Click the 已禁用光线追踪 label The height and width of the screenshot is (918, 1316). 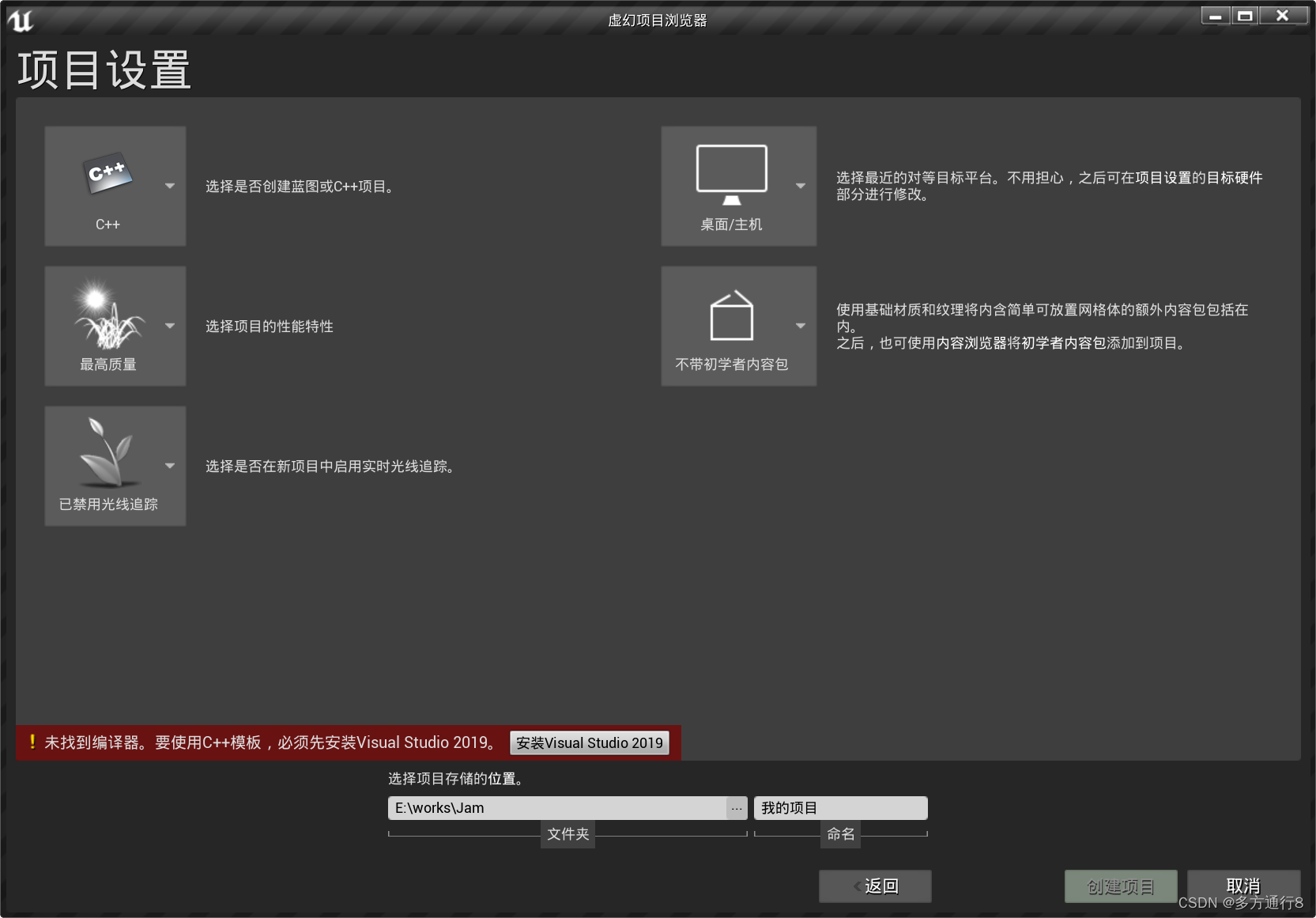[x=108, y=504]
